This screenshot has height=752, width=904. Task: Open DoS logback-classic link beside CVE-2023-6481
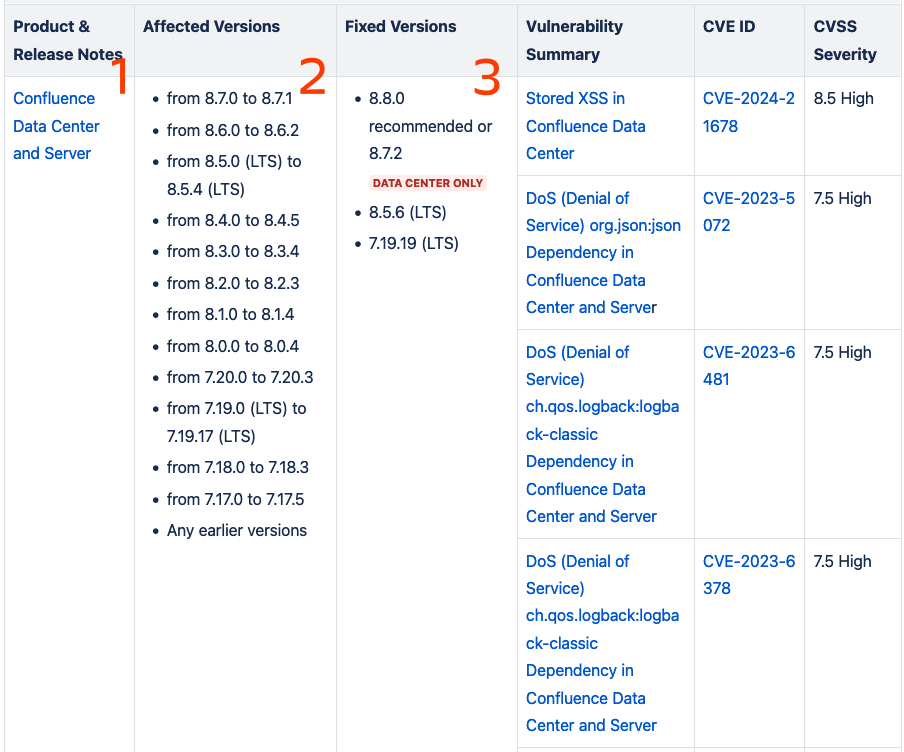click(602, 434)
